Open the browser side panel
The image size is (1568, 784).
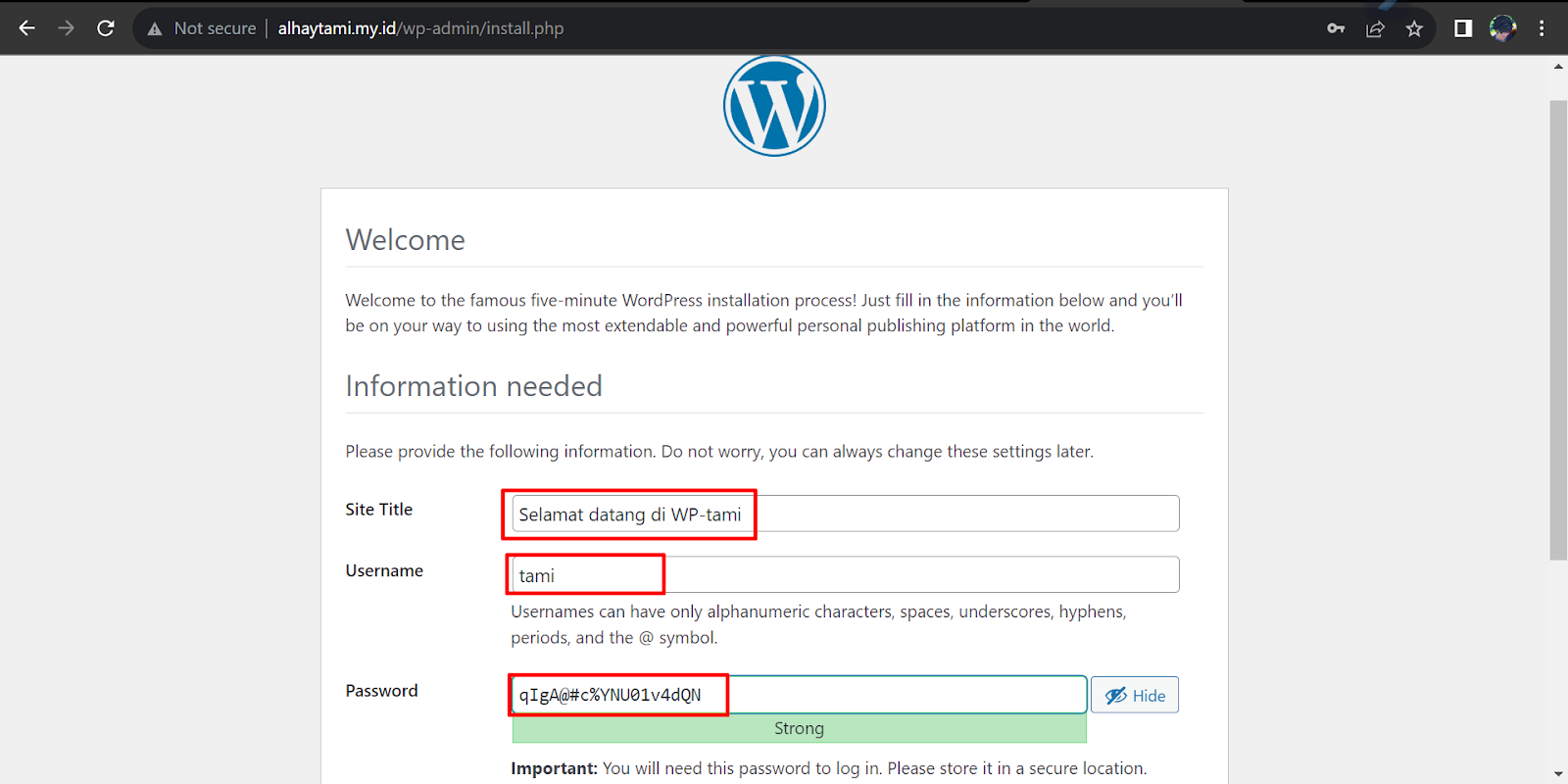(x=1463, y=28)
